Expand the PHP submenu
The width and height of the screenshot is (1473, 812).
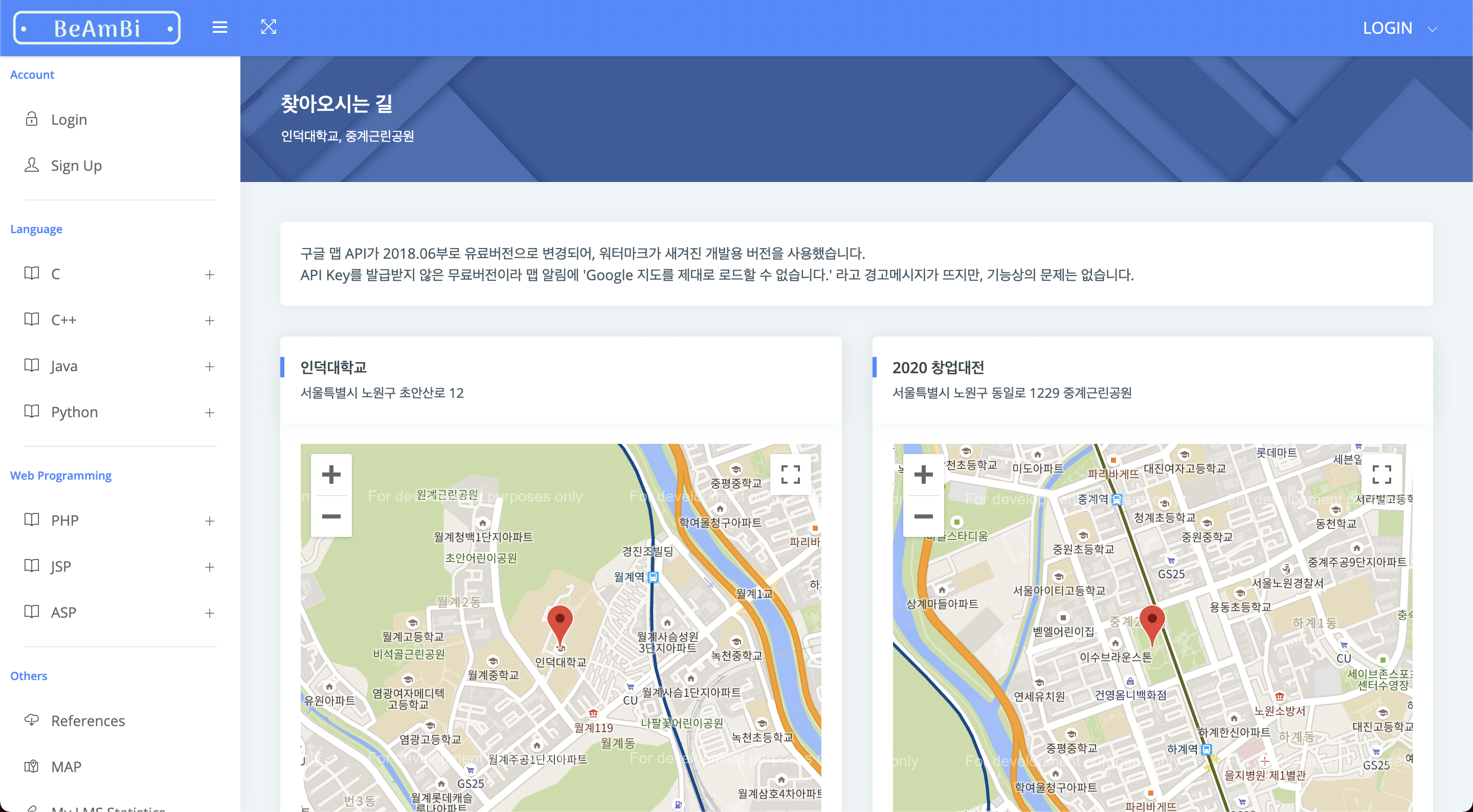coord(209,521)
